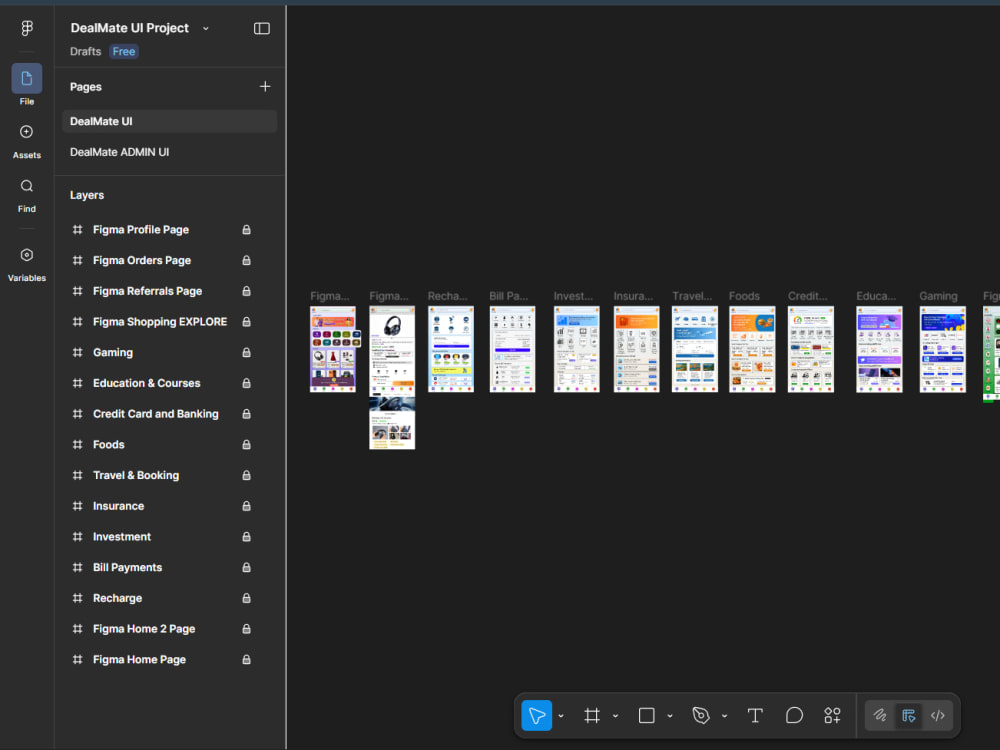Expand the shape tools options arrow
The image size is (1000, 750).
pos(670,716)
